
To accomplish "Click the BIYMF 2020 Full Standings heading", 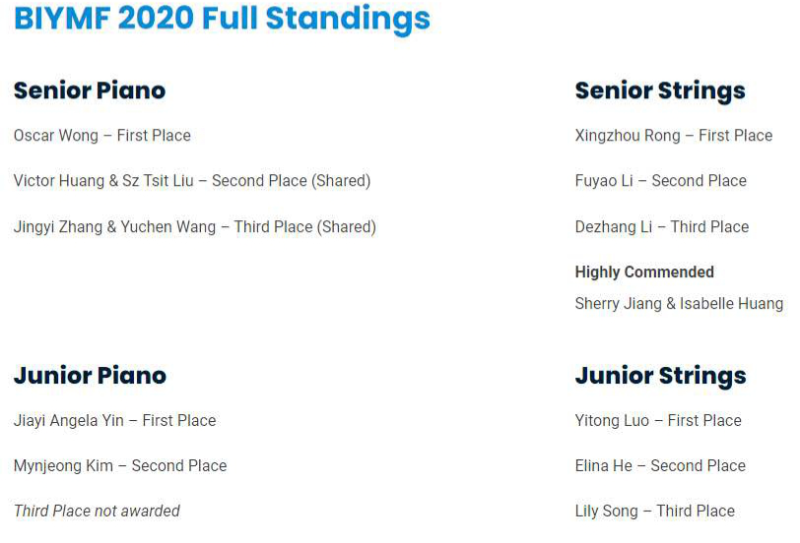I will pos(222,18).
